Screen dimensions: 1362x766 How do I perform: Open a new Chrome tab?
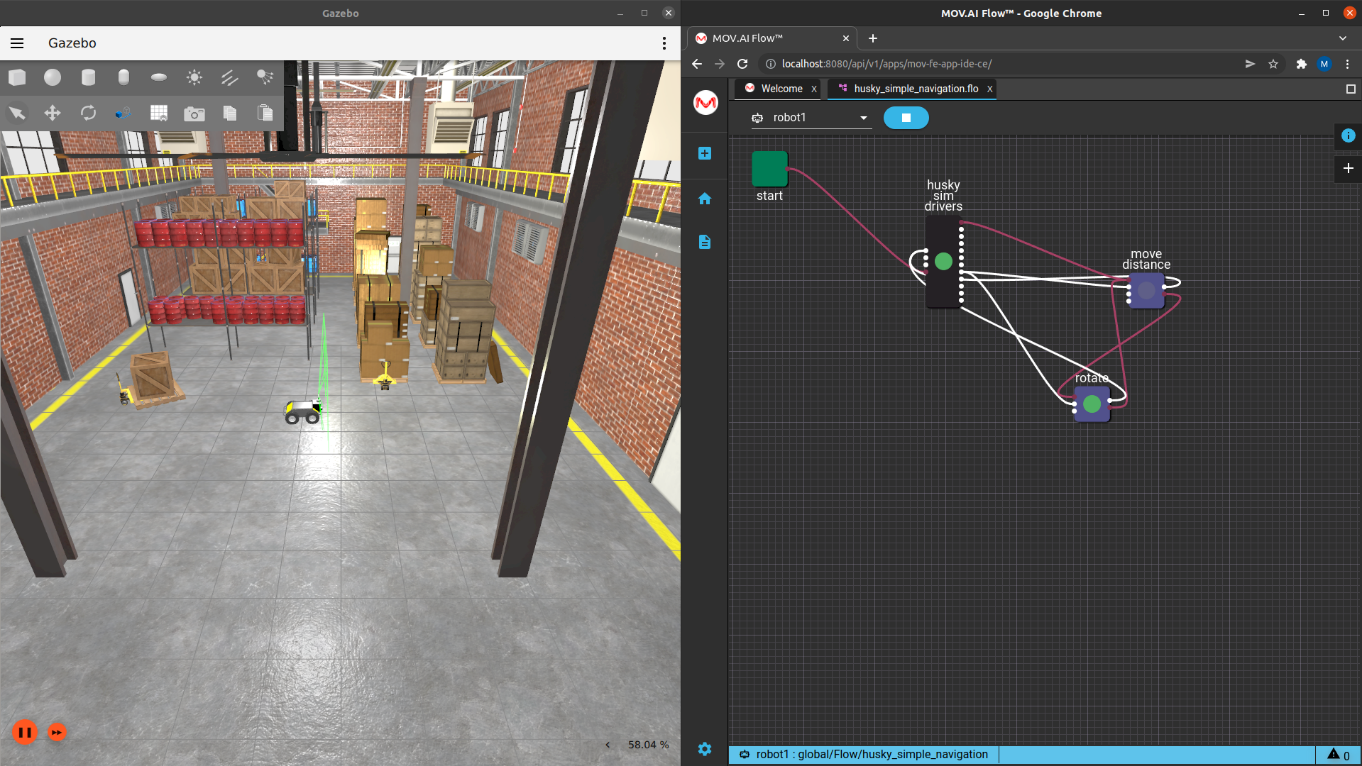(872, 38)
